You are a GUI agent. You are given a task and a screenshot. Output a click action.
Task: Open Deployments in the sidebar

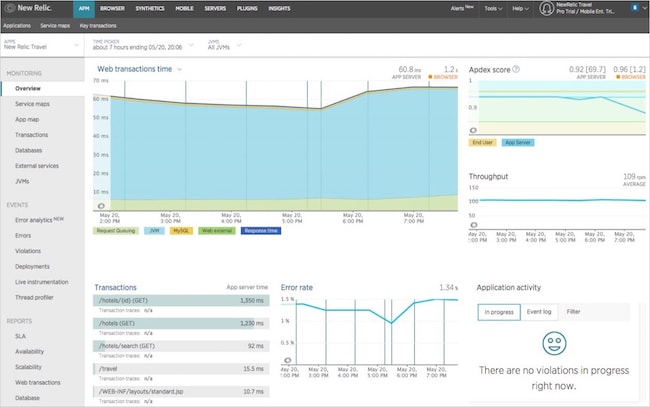pos(32,266)
